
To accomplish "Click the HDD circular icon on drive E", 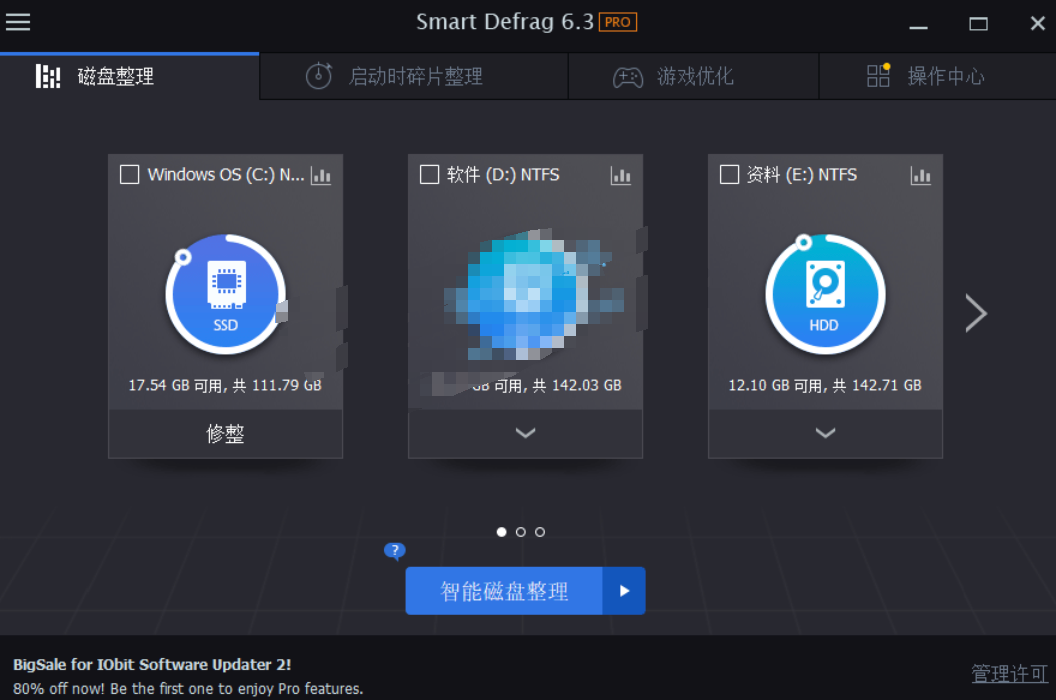I will [825, 293].
